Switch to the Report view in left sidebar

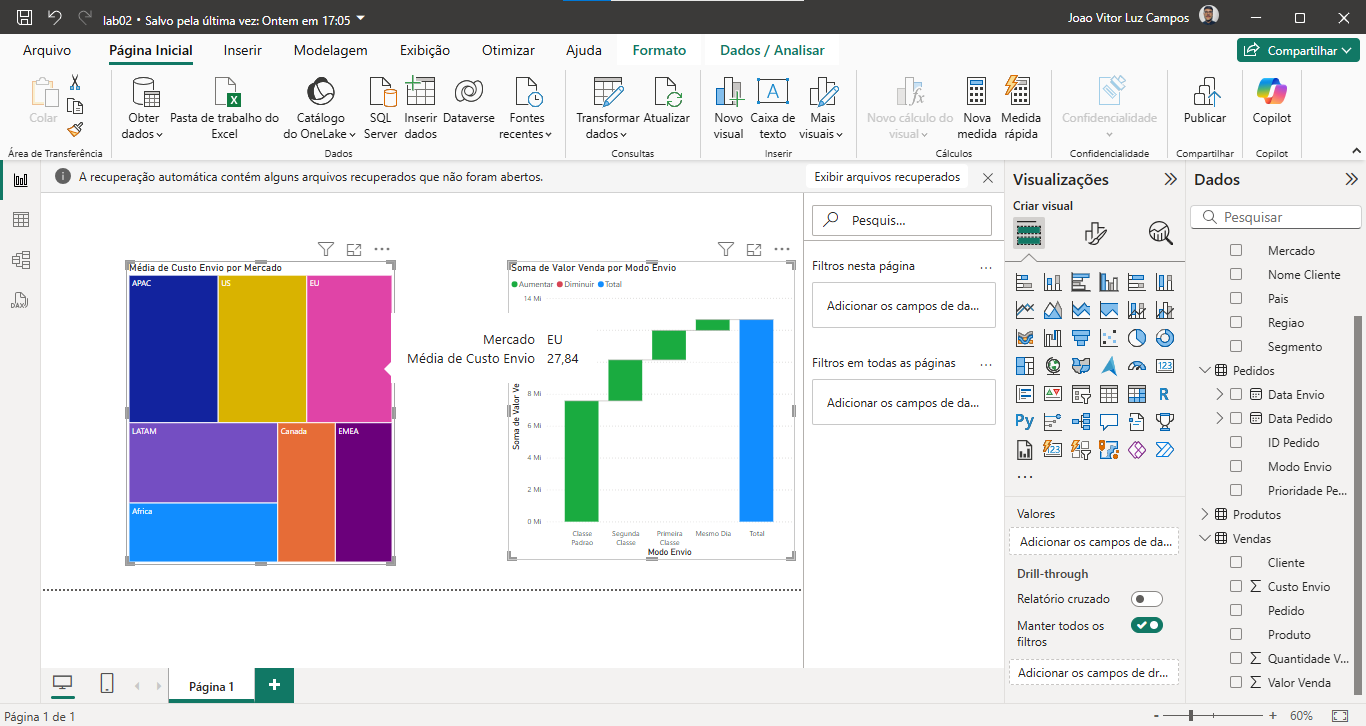click(20, 180)
